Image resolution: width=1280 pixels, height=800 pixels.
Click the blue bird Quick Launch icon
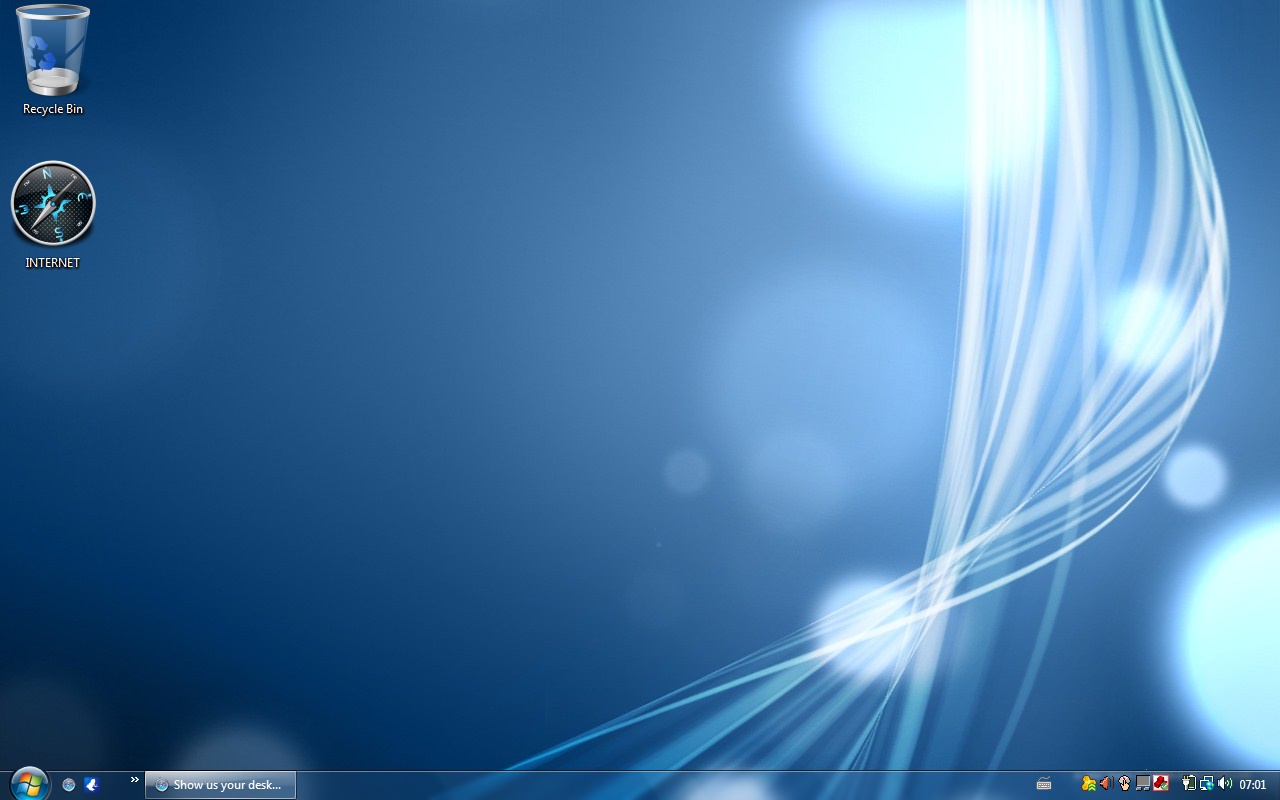click(x=92, y=785)
